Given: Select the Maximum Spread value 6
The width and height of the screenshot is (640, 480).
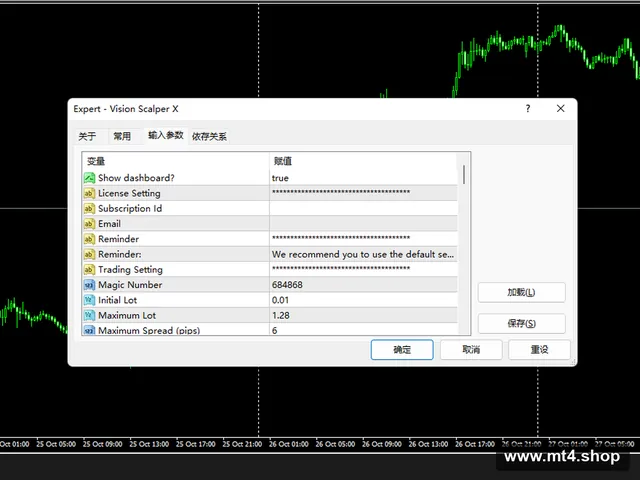Looking at the screenshot, I should tap(275, 330).
